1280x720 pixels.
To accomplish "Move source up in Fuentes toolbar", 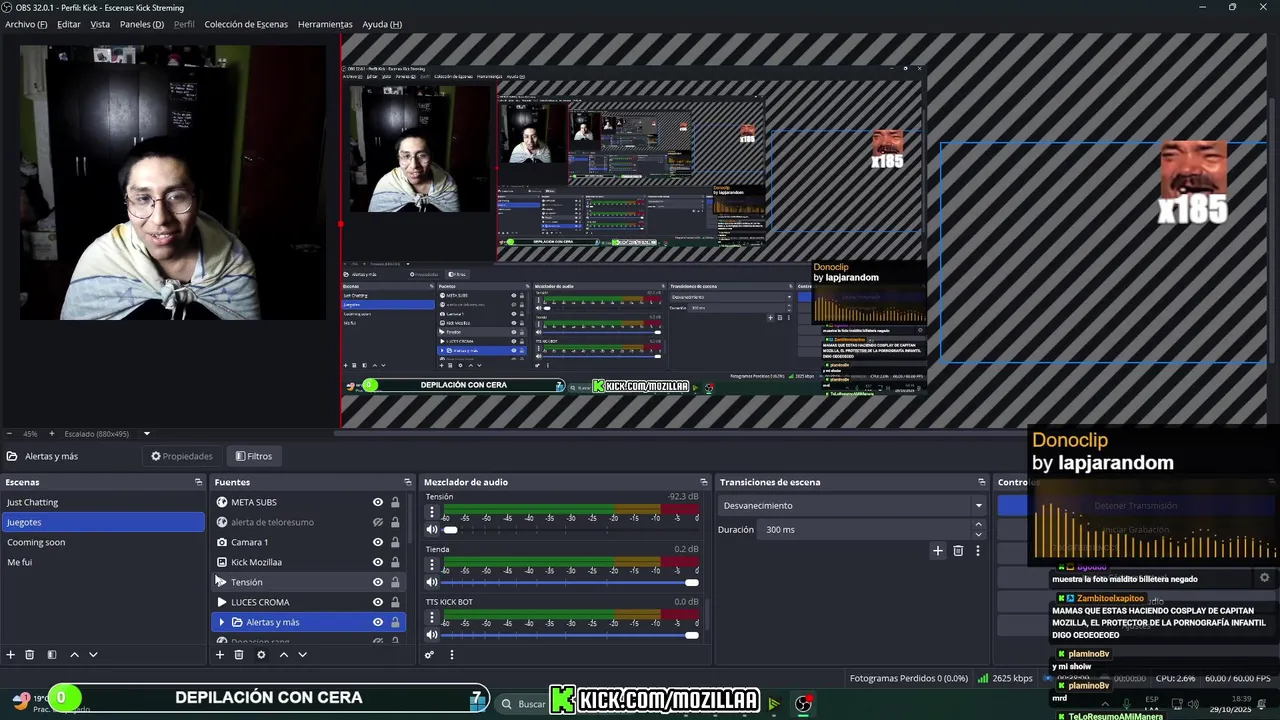I will coord(284,655).
